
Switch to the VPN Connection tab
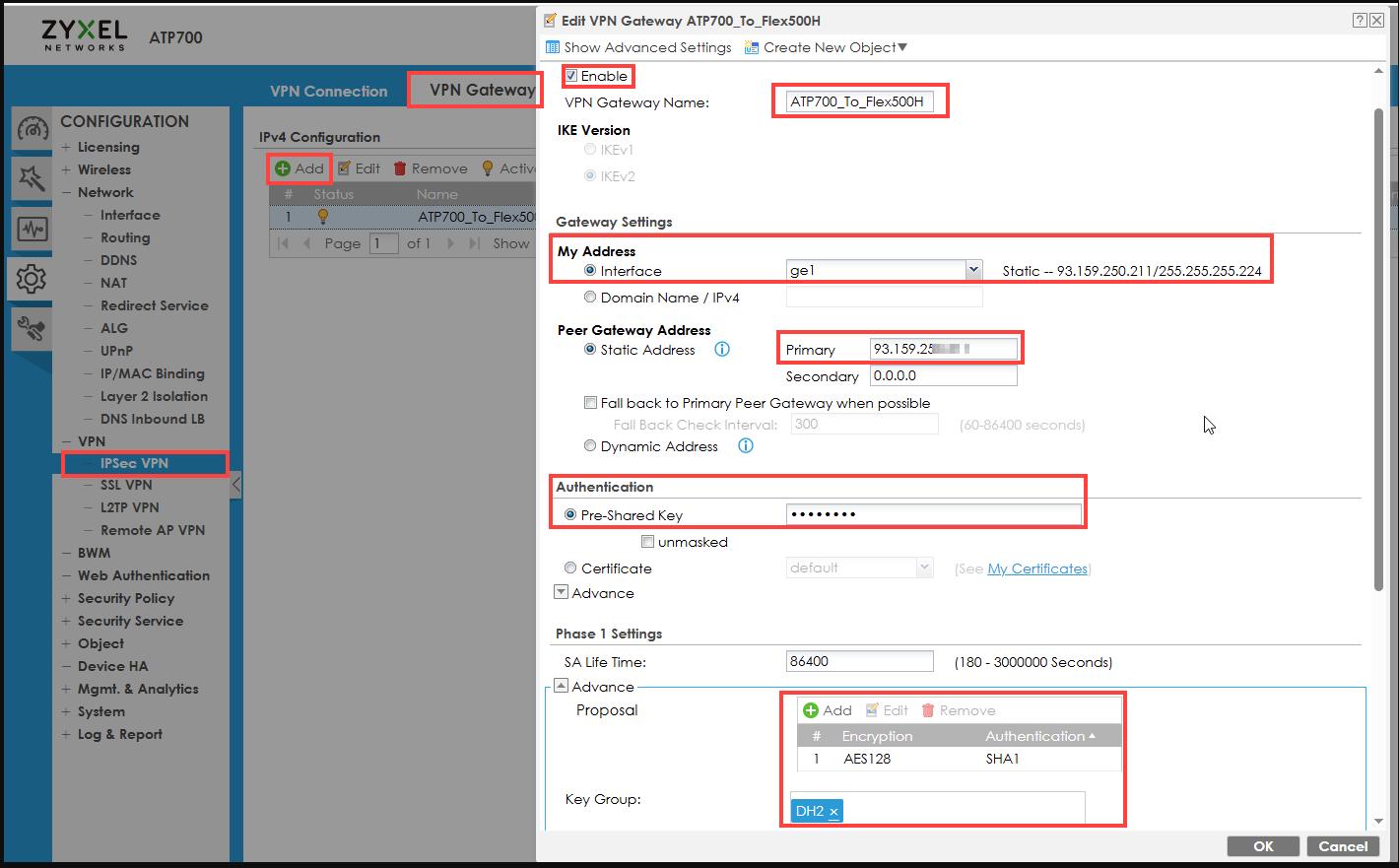328,90
